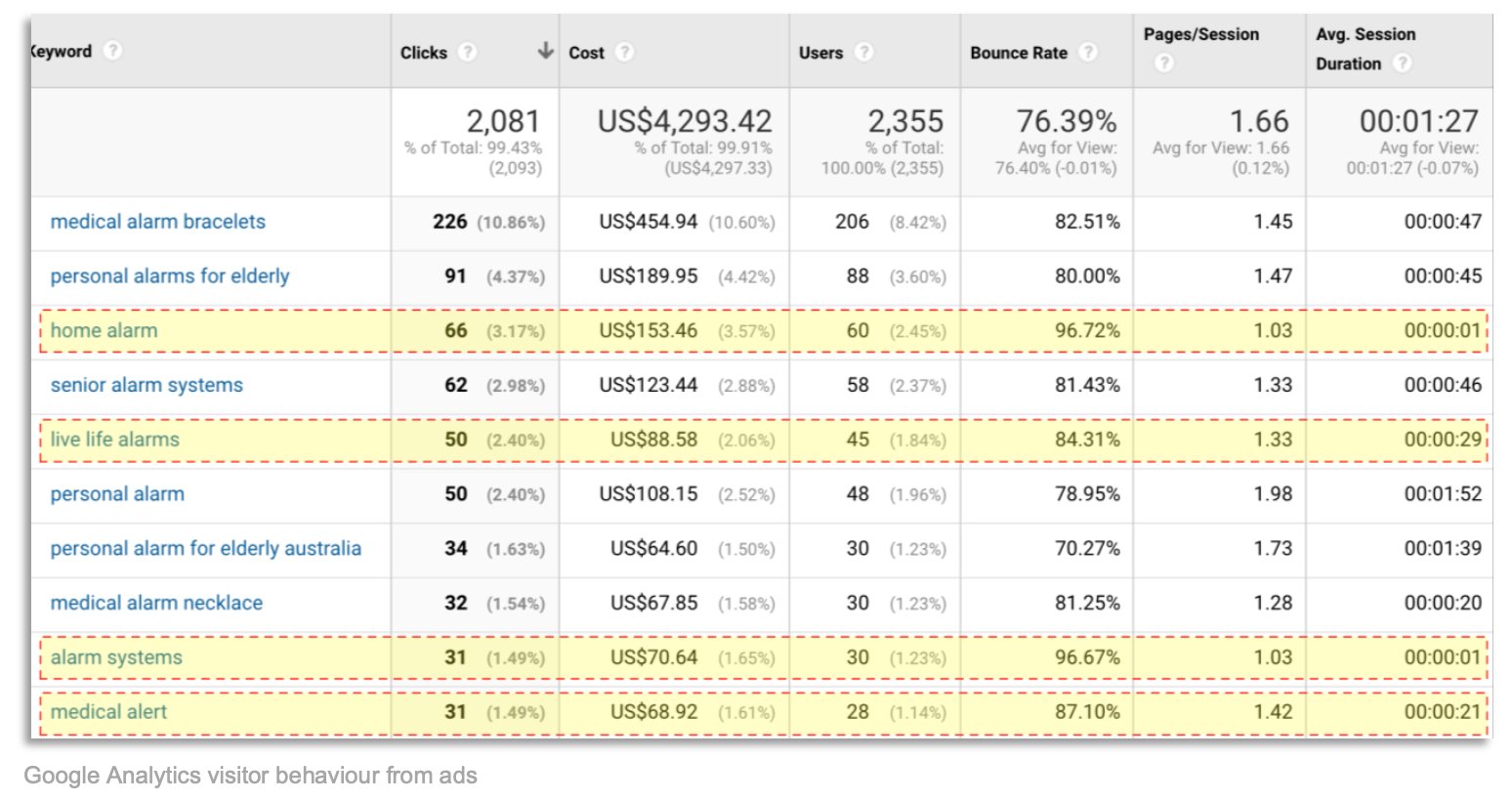This screenshot has width=1512, height=801.
Task: Select cost US$189.95 cell
Action: coord(649,276)
